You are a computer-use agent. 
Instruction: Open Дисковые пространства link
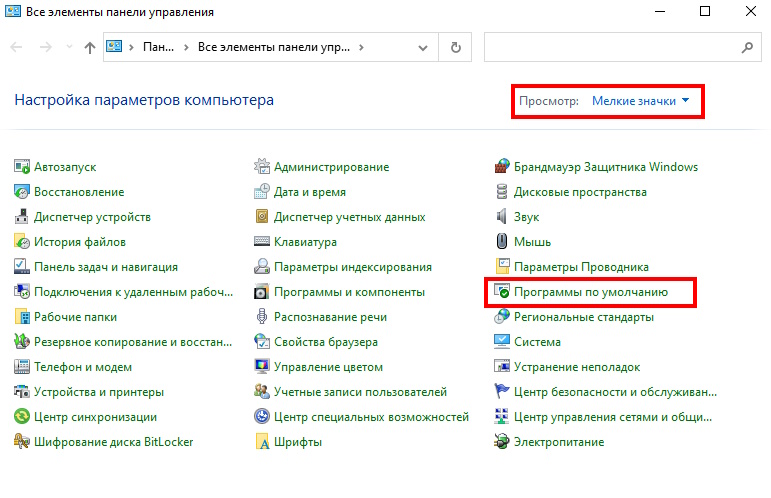(x=580, y=192)
